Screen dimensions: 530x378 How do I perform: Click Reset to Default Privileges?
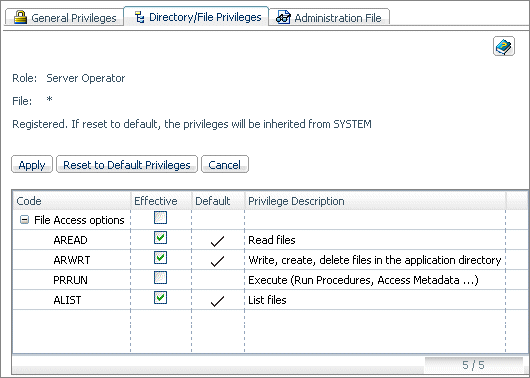coord(127,164)
